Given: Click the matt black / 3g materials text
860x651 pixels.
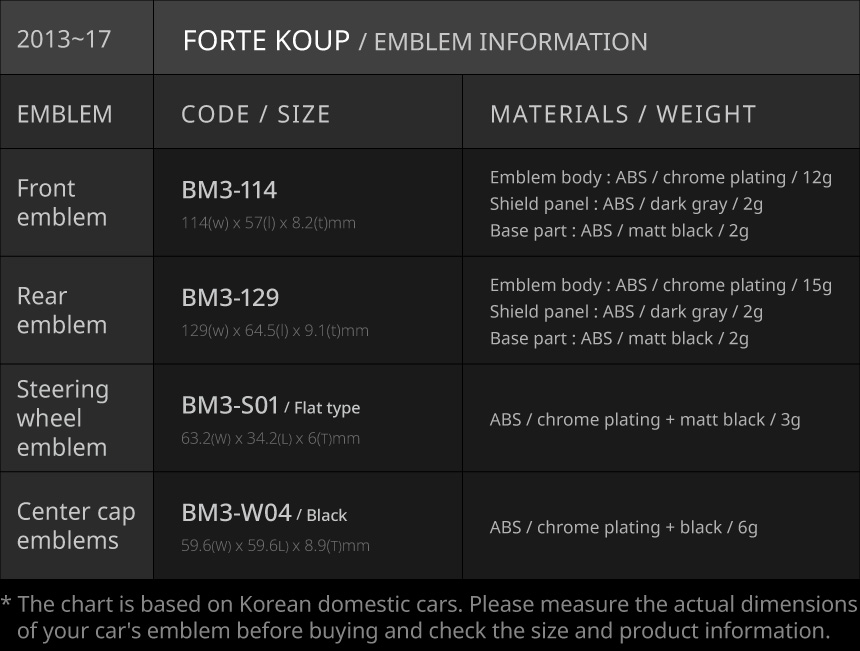Looking at the screenshot, I should click(645, 420).
